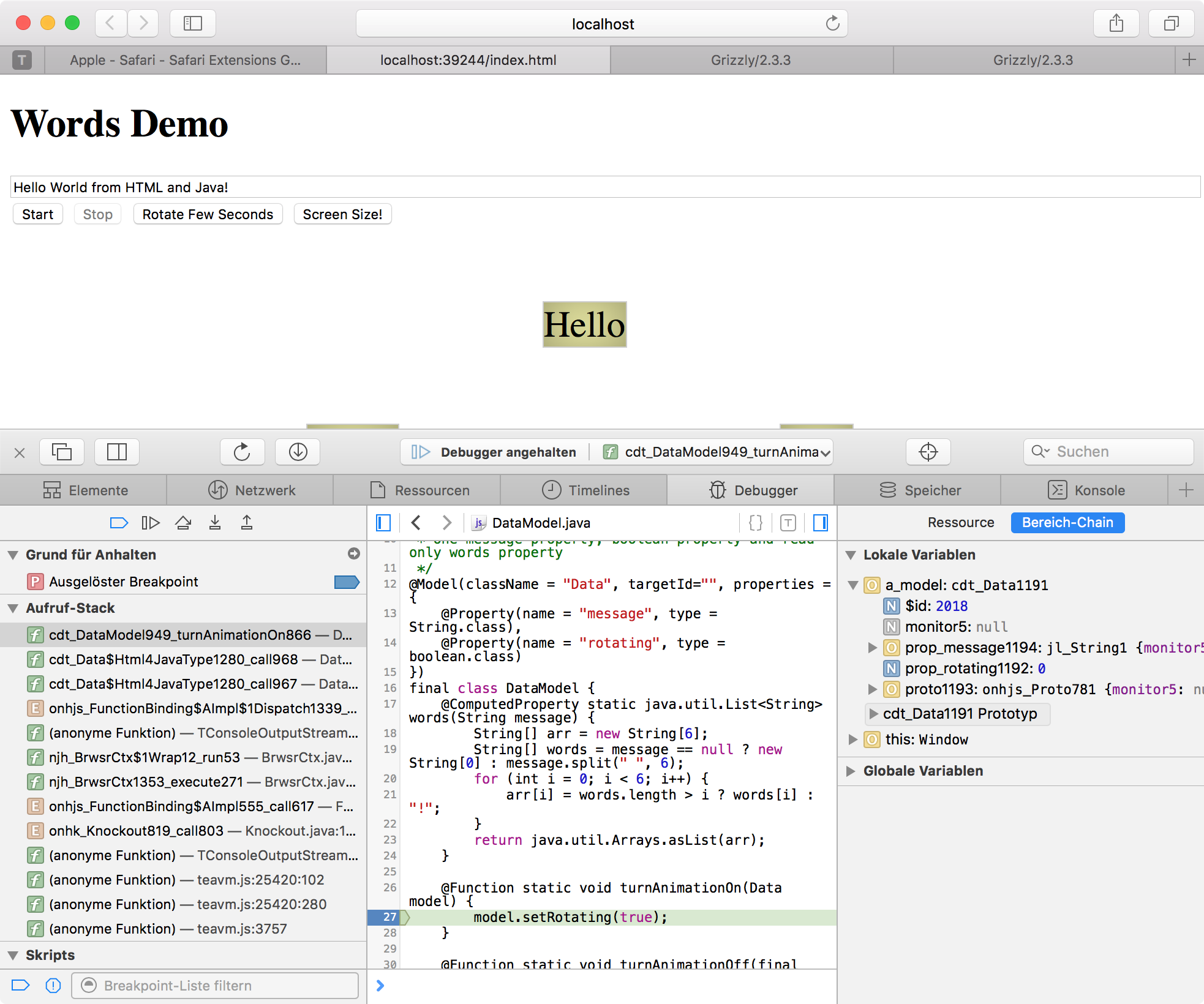Click the Hello golden word box
Viewport: 1204px width, 1004px height.
tap(584, 324)
